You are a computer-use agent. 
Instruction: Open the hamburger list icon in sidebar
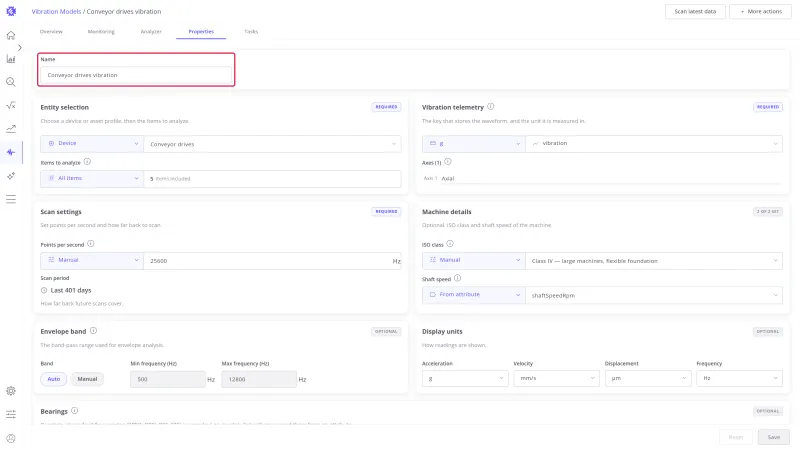11,199
